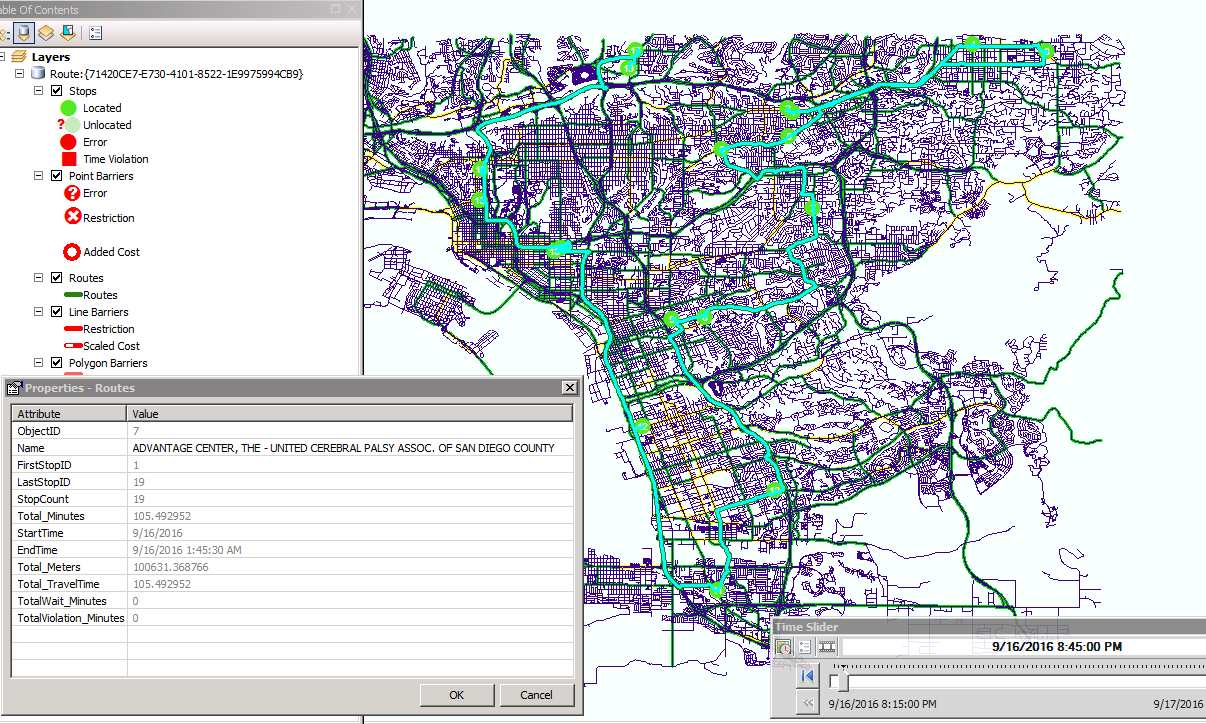Select List By Visibility view

click(45, 32)
